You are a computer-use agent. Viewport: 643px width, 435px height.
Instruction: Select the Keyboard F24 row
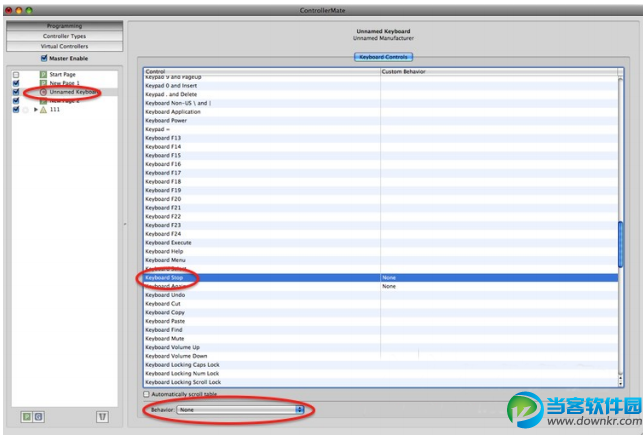tap(381, 234)
